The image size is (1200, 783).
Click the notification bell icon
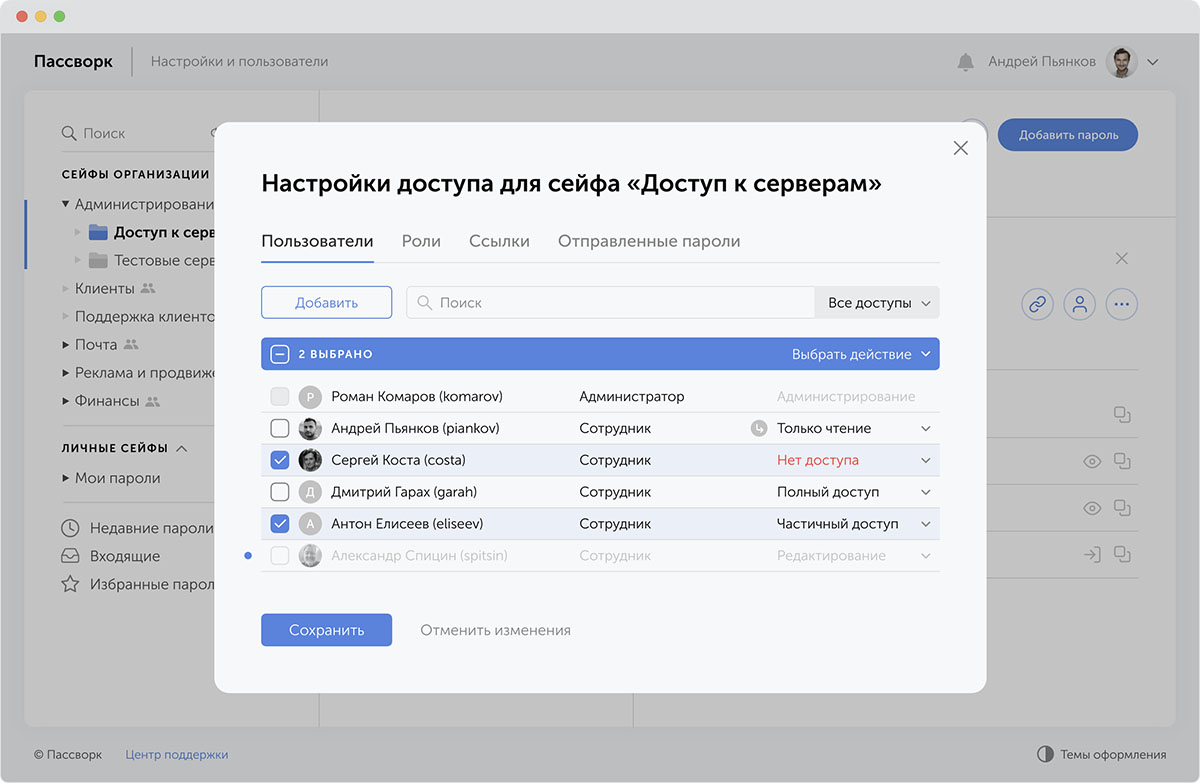[x=965, y=62]
